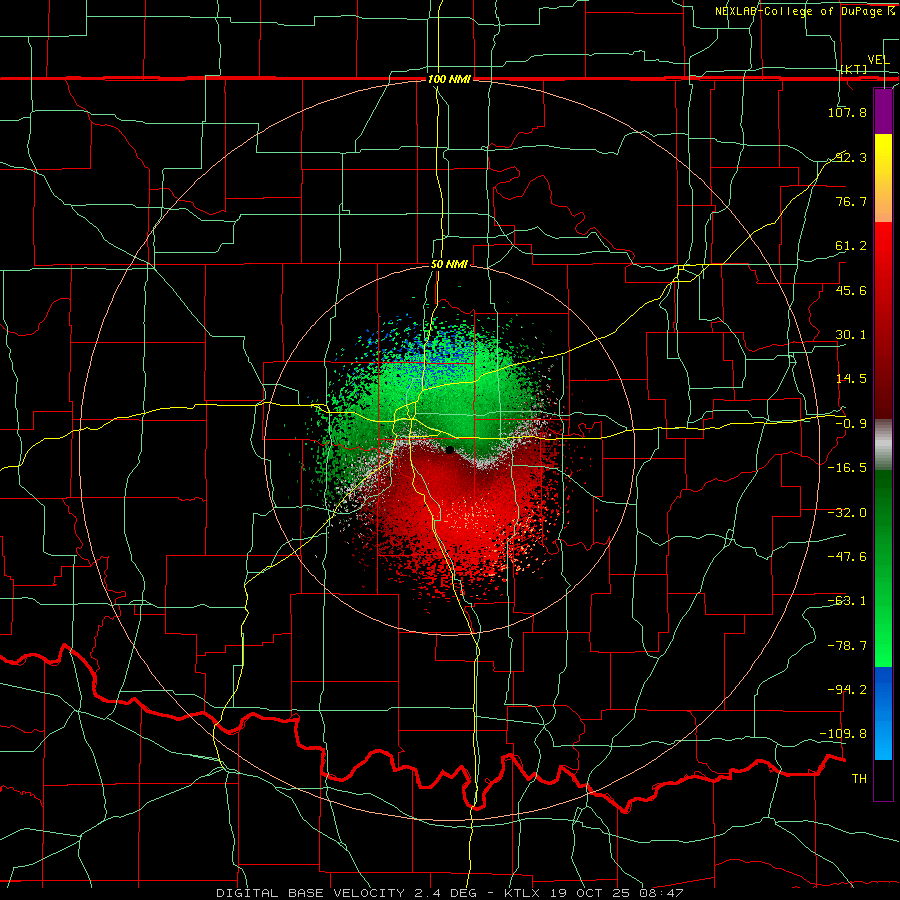Screen dimensions: 900x900
Task: Click the -47.6 legend value
Action: (847, 557)
